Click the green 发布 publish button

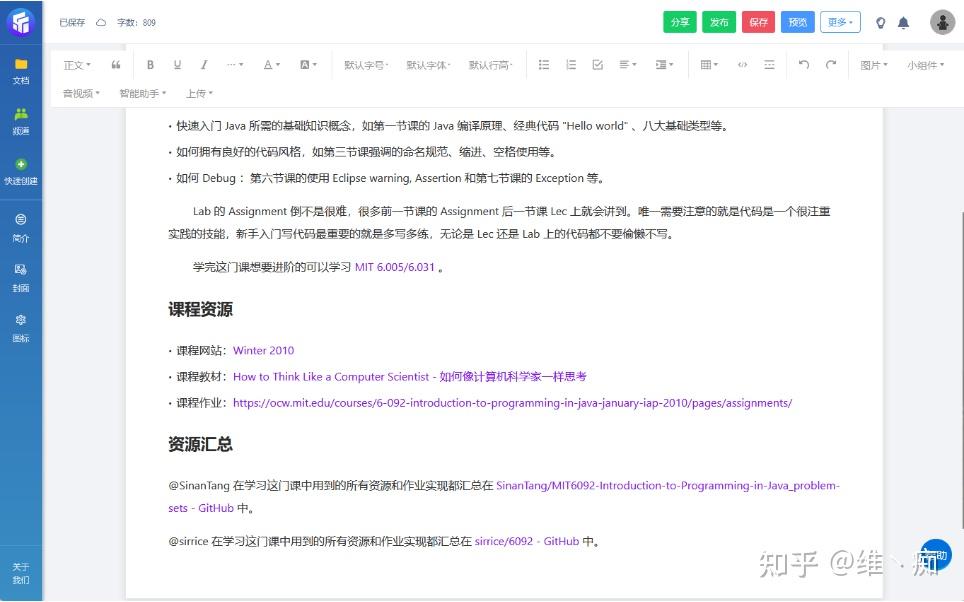click(719, 22)
